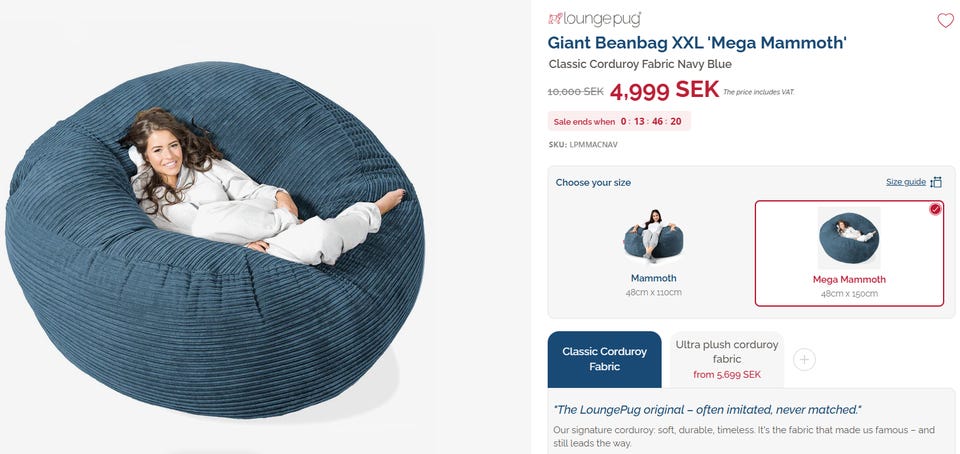Click the 'Choose your size' heading
Image resolution: width=960 pixels, height=454 pixels.
tap(593, 182)
